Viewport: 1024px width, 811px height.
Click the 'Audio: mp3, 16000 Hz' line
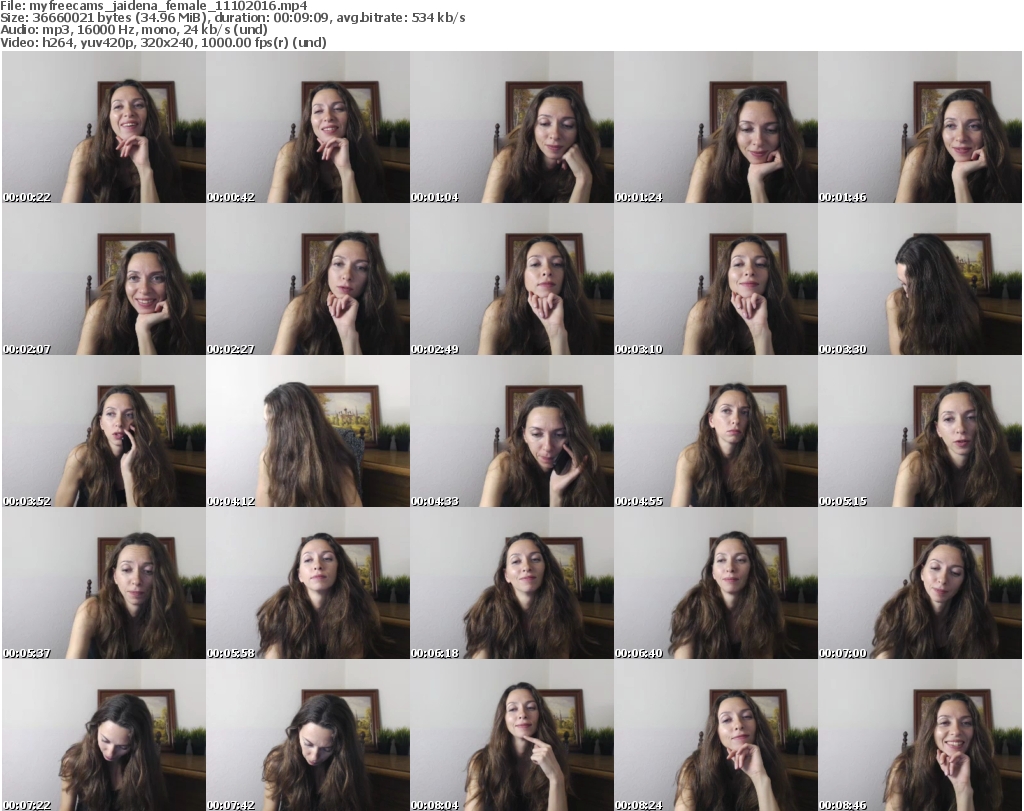134,30
